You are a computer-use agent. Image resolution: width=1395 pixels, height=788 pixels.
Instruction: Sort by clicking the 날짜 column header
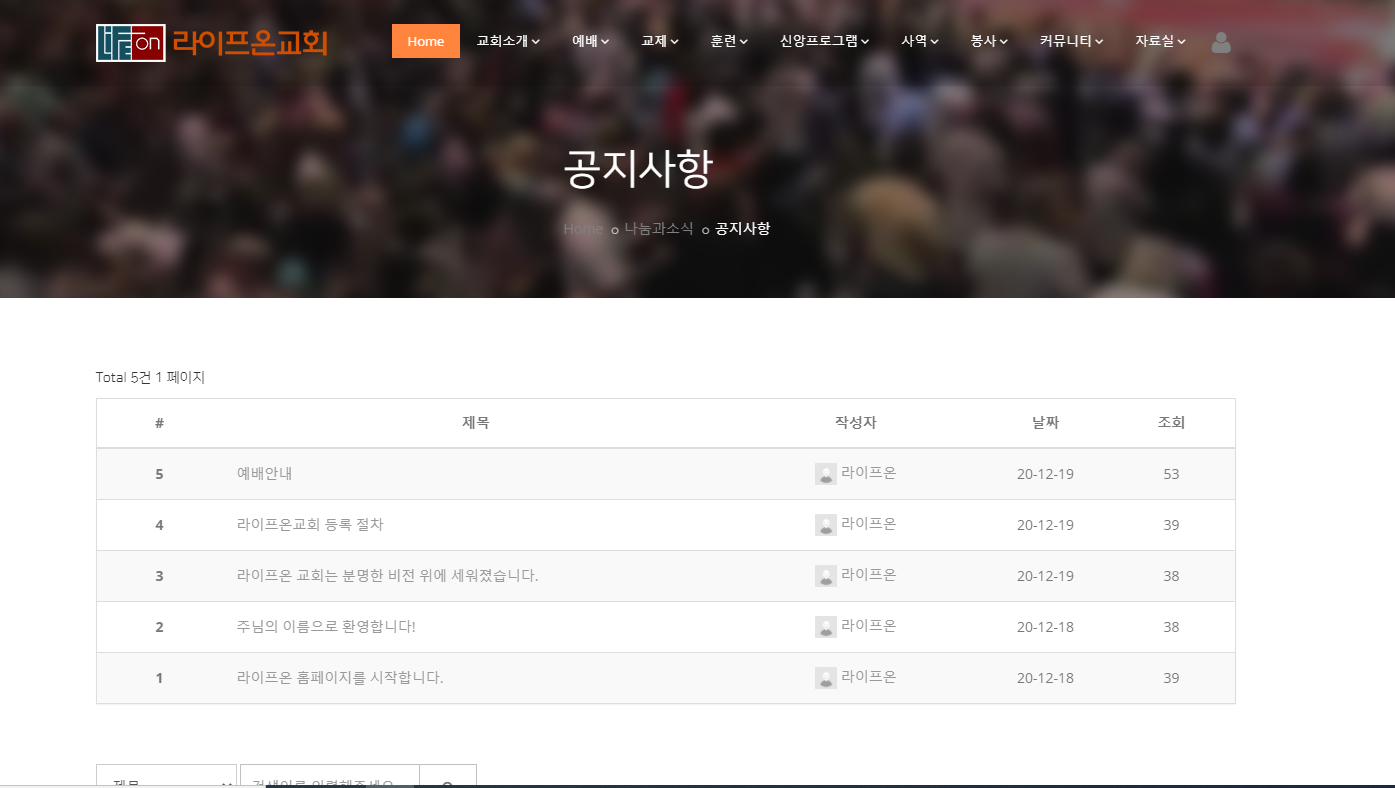1045,422
